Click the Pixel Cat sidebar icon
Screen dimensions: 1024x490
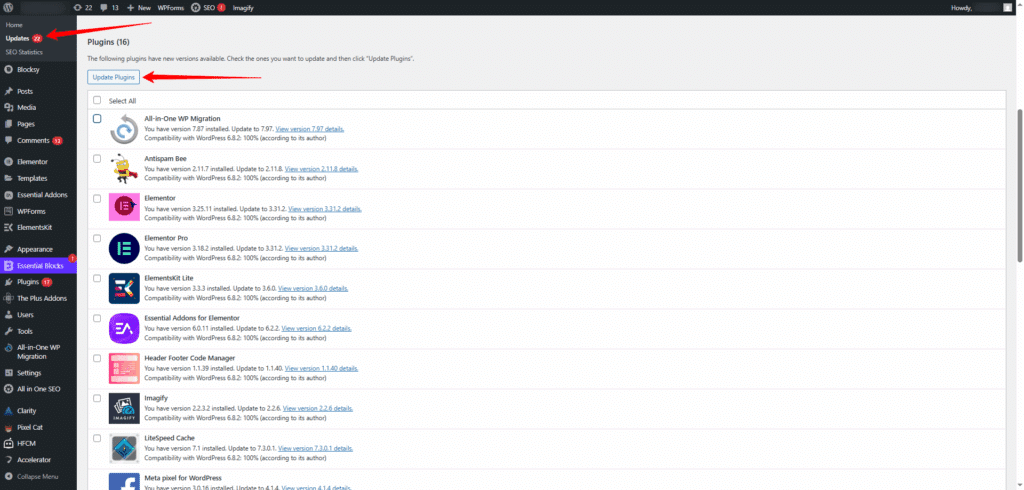[8, 427]
